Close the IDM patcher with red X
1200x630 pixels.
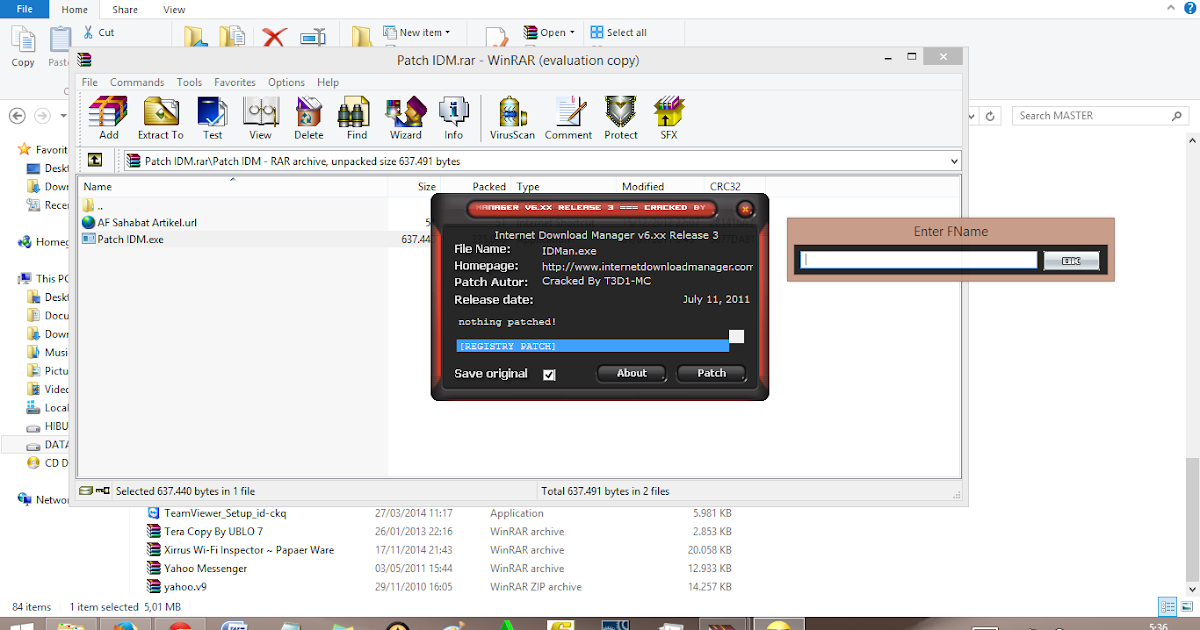(x=744, y=209)
